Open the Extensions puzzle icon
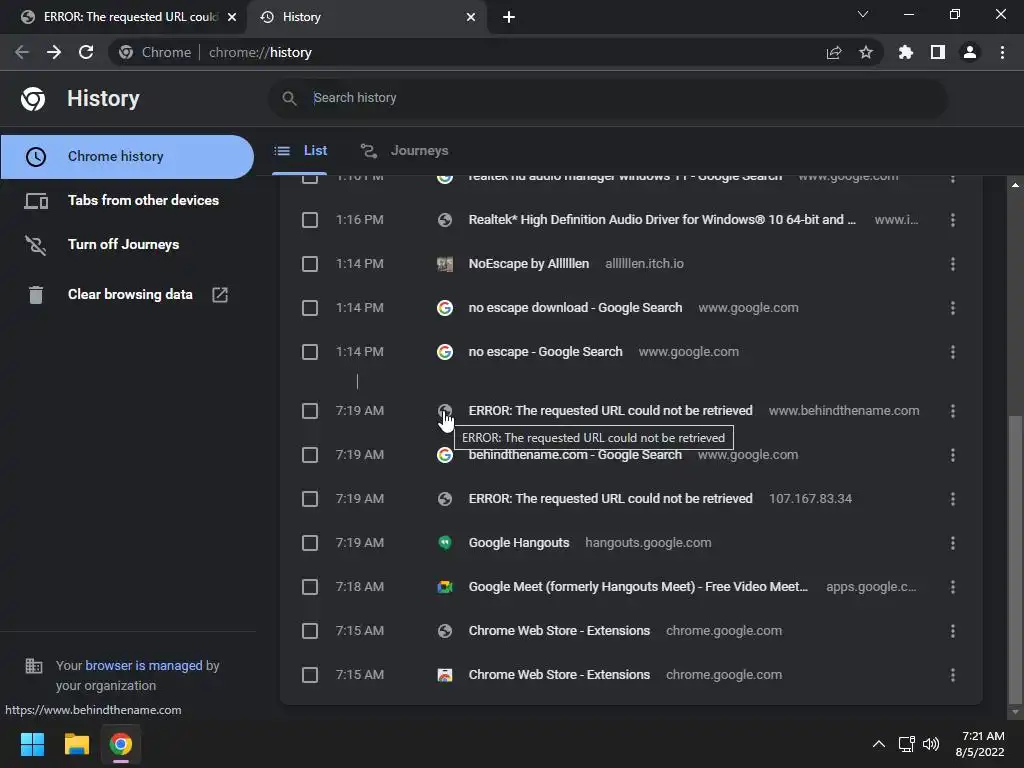 (x=906, y=52)
